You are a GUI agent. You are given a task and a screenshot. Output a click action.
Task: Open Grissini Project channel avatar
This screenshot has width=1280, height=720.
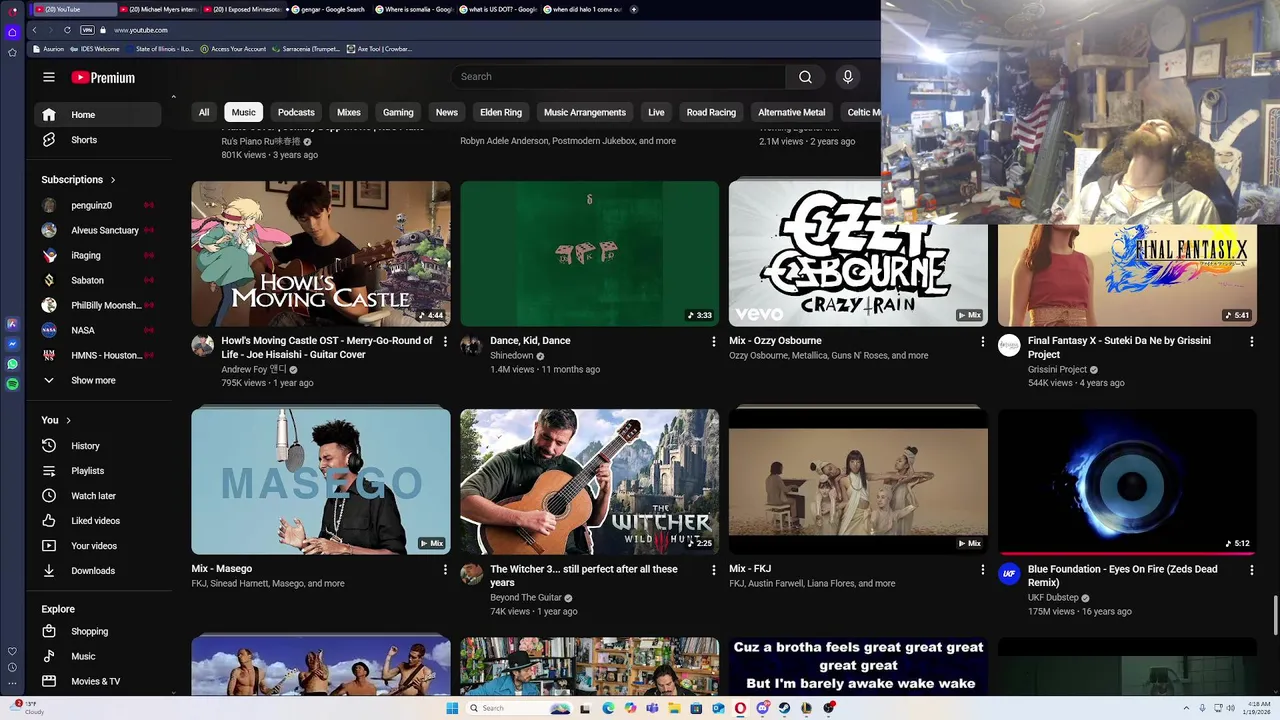click(x=1009, y=346)
